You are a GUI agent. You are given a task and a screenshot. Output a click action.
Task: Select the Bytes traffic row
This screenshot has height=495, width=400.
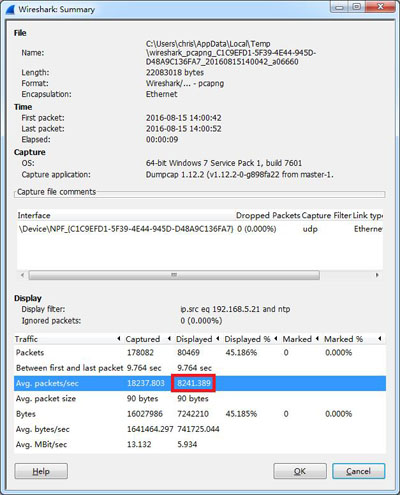(x=200, y=414)
